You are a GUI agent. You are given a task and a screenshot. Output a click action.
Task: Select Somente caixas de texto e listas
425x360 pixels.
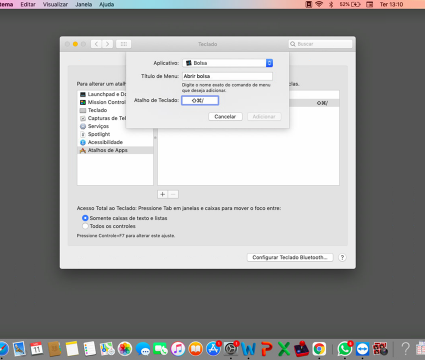point(85,218)
